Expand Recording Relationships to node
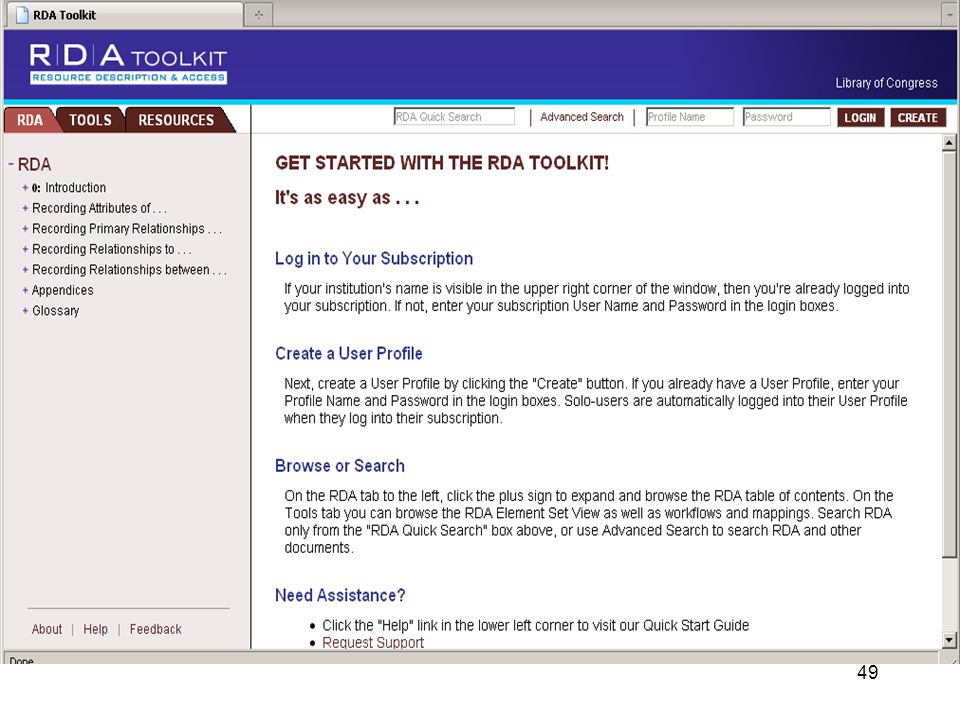Image resolution: width=960 pixels, height=720 pixels. pos(25,249)
